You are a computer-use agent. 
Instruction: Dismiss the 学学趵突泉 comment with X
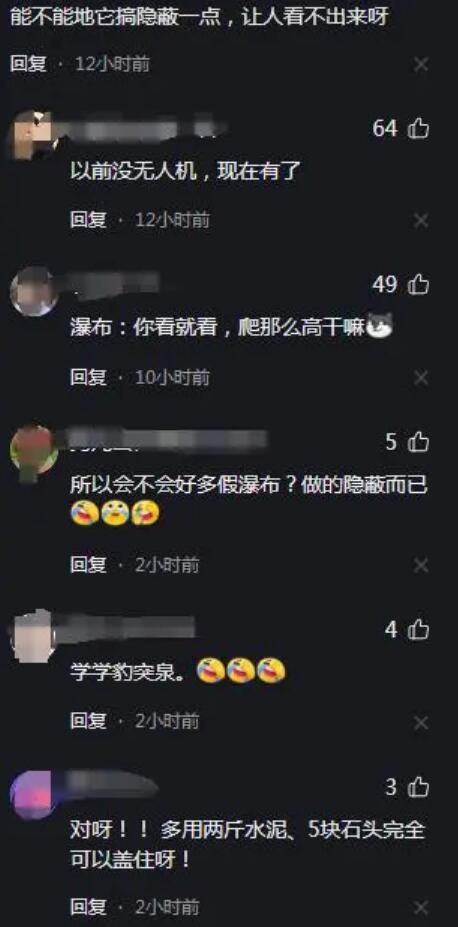[421, 722]
